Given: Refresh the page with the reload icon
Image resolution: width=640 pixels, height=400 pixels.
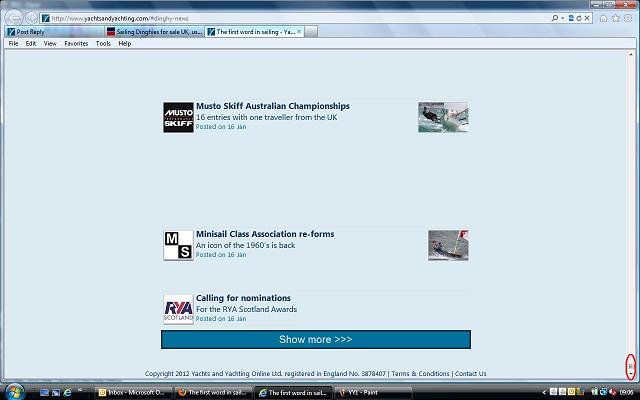Looking at the screenshot, I should (x=579, y=18).
